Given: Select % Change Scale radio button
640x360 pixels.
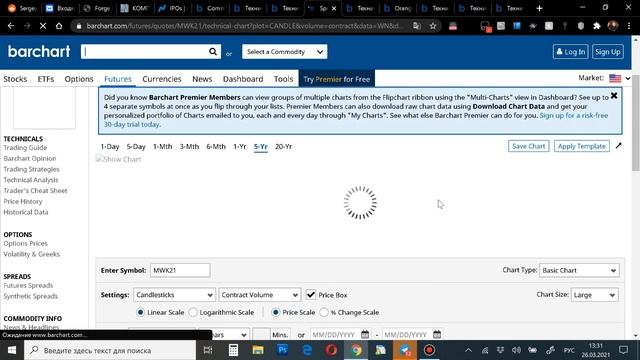Looking at the screenshot, I should coord(324,312).
